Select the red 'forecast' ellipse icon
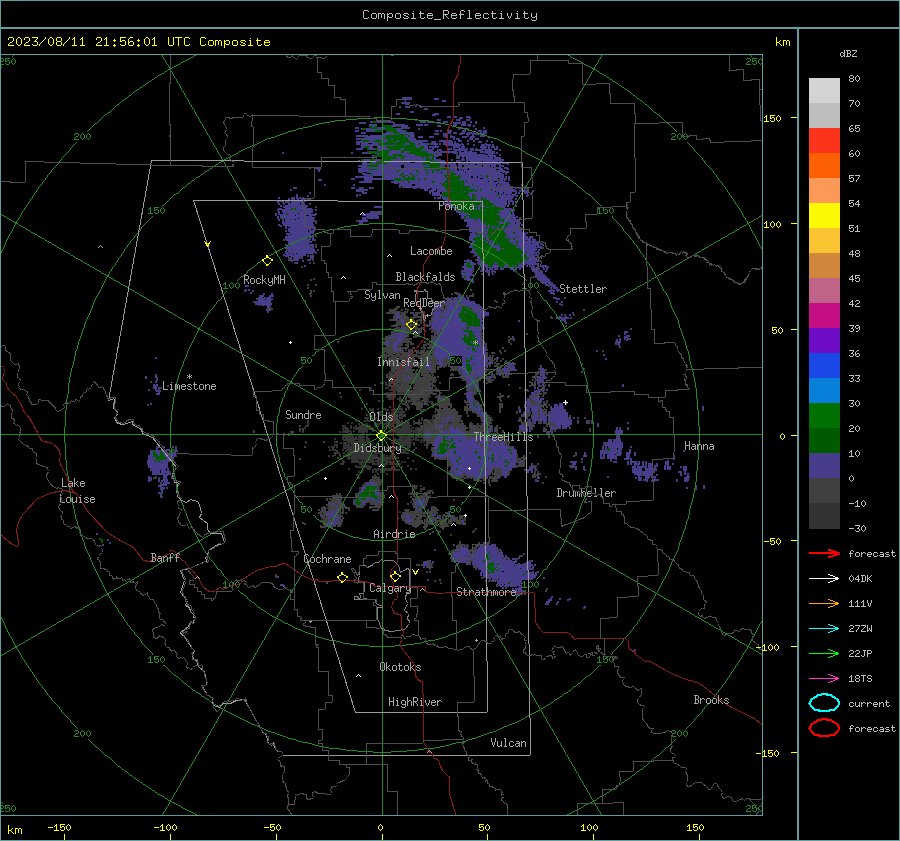The height and width of the screenshot is (841, 900). pos(824,728)
